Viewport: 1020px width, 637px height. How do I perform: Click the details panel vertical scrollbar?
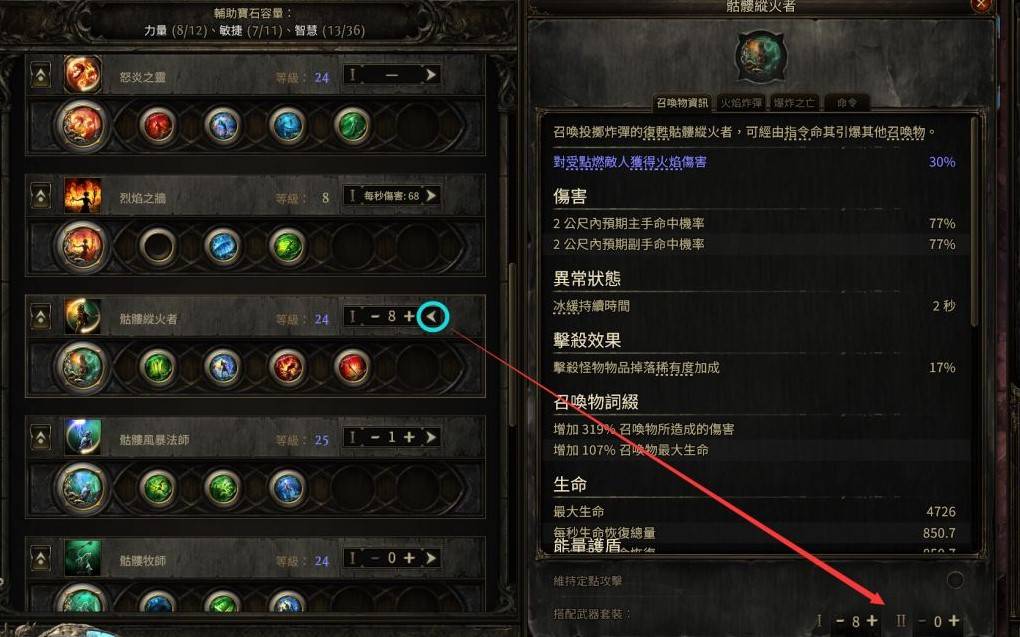coord(974,221)
